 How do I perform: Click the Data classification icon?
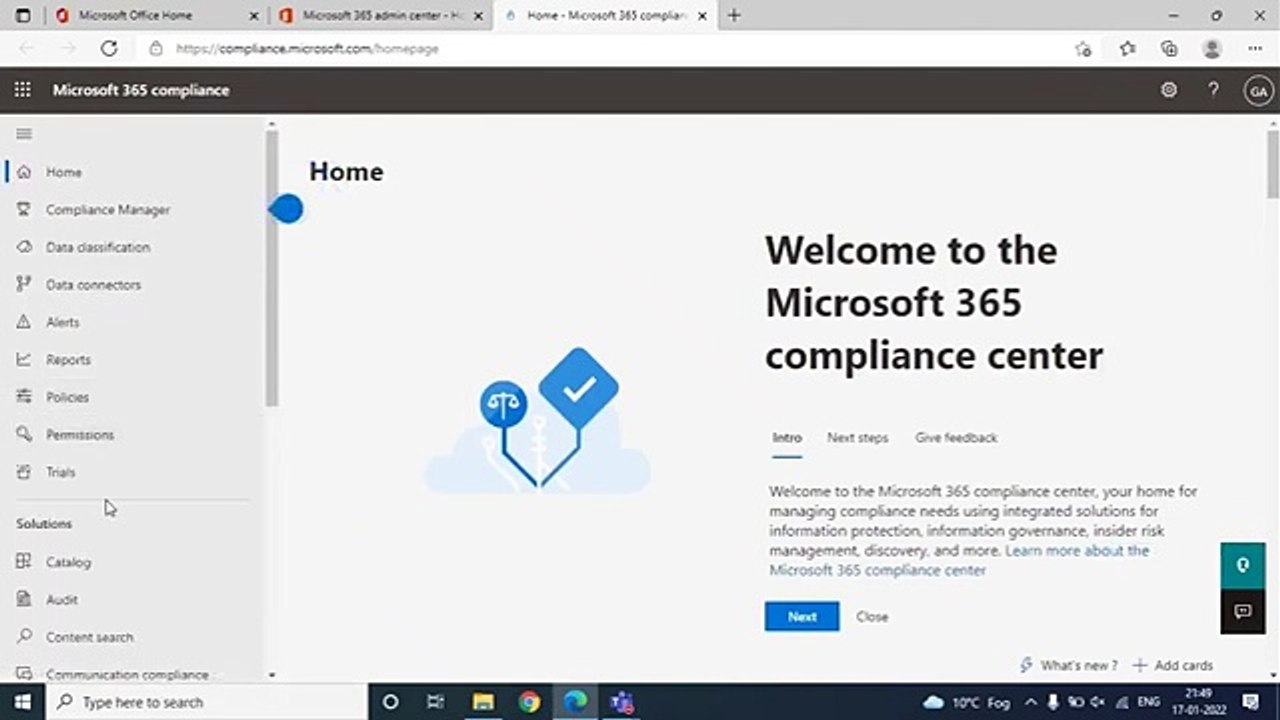coord(24,247)
